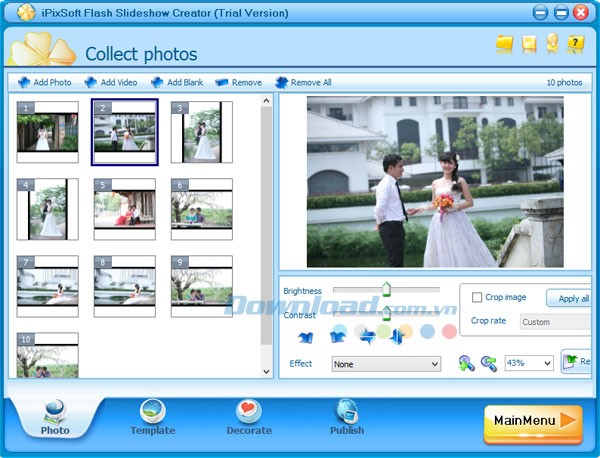The height and width of the screenshot is (458, 600).
Task: Click the help question mark icon
Action: tap(575, 44)
